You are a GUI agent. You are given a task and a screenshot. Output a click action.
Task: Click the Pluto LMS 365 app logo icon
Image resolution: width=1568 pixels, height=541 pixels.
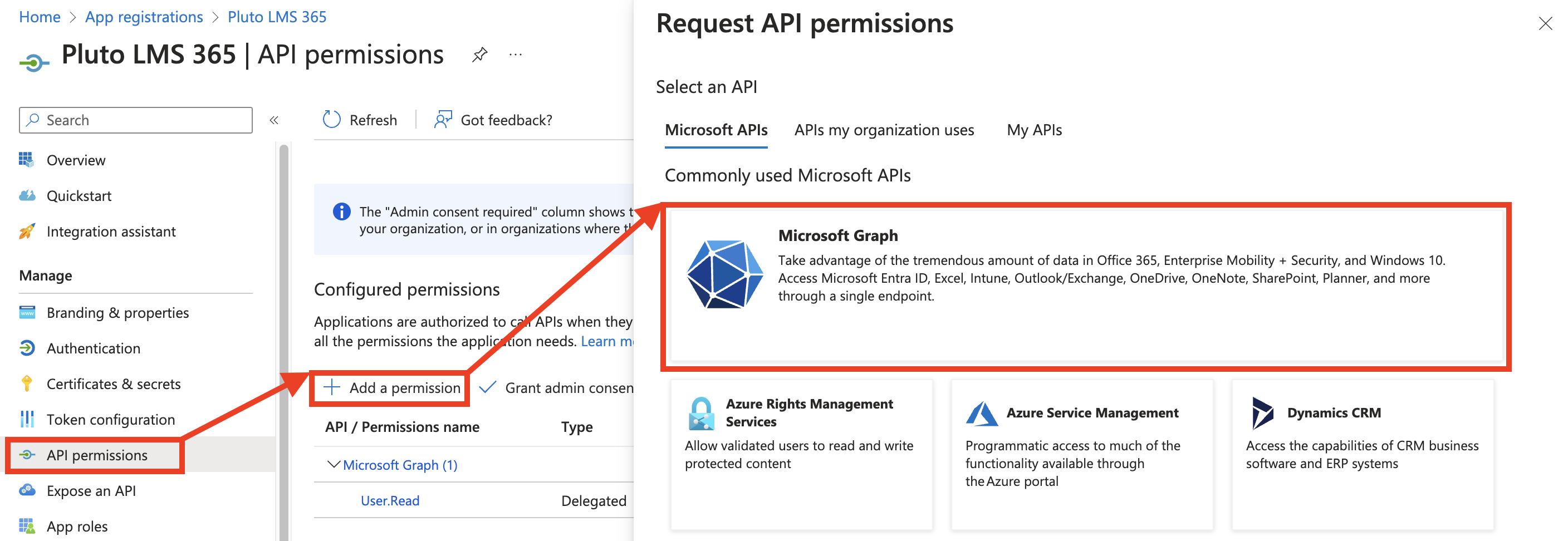click(x=33, y=62)
